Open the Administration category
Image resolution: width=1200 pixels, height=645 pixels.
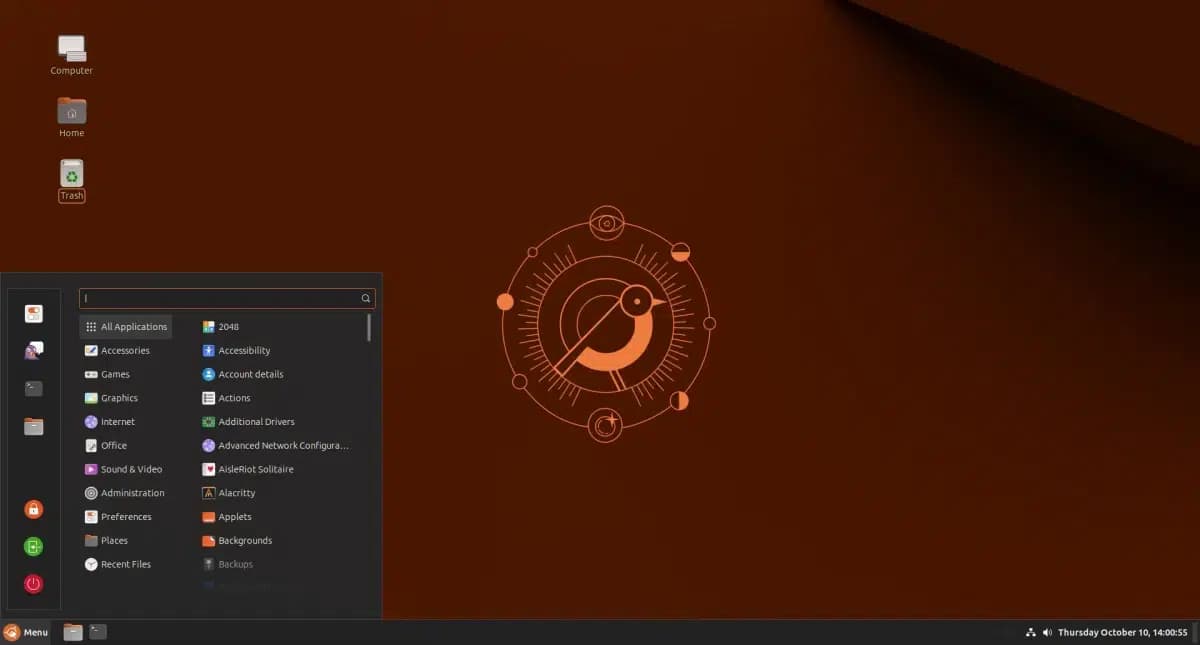126,493
